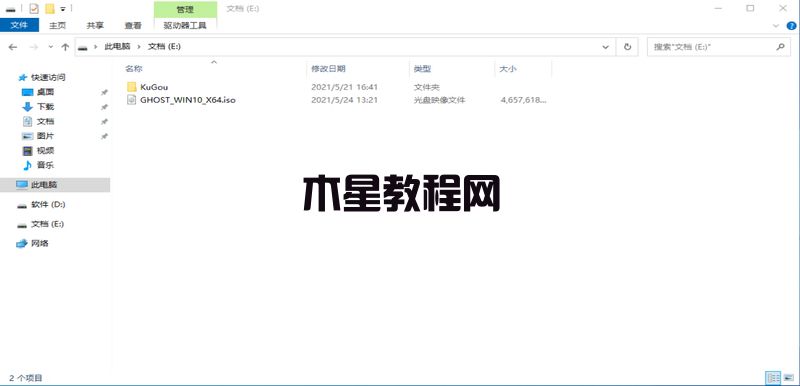Click the New folder quick access icon
This screenshot has width=800, height=386.
[49, 9]
